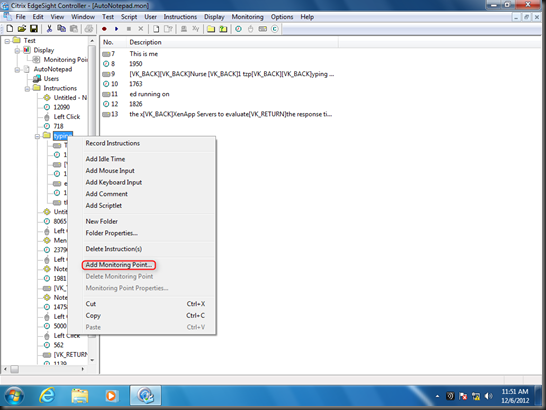This screenshot has height=410, width=546.
Task: Select the 718 tree item
Action: (58, 126)
